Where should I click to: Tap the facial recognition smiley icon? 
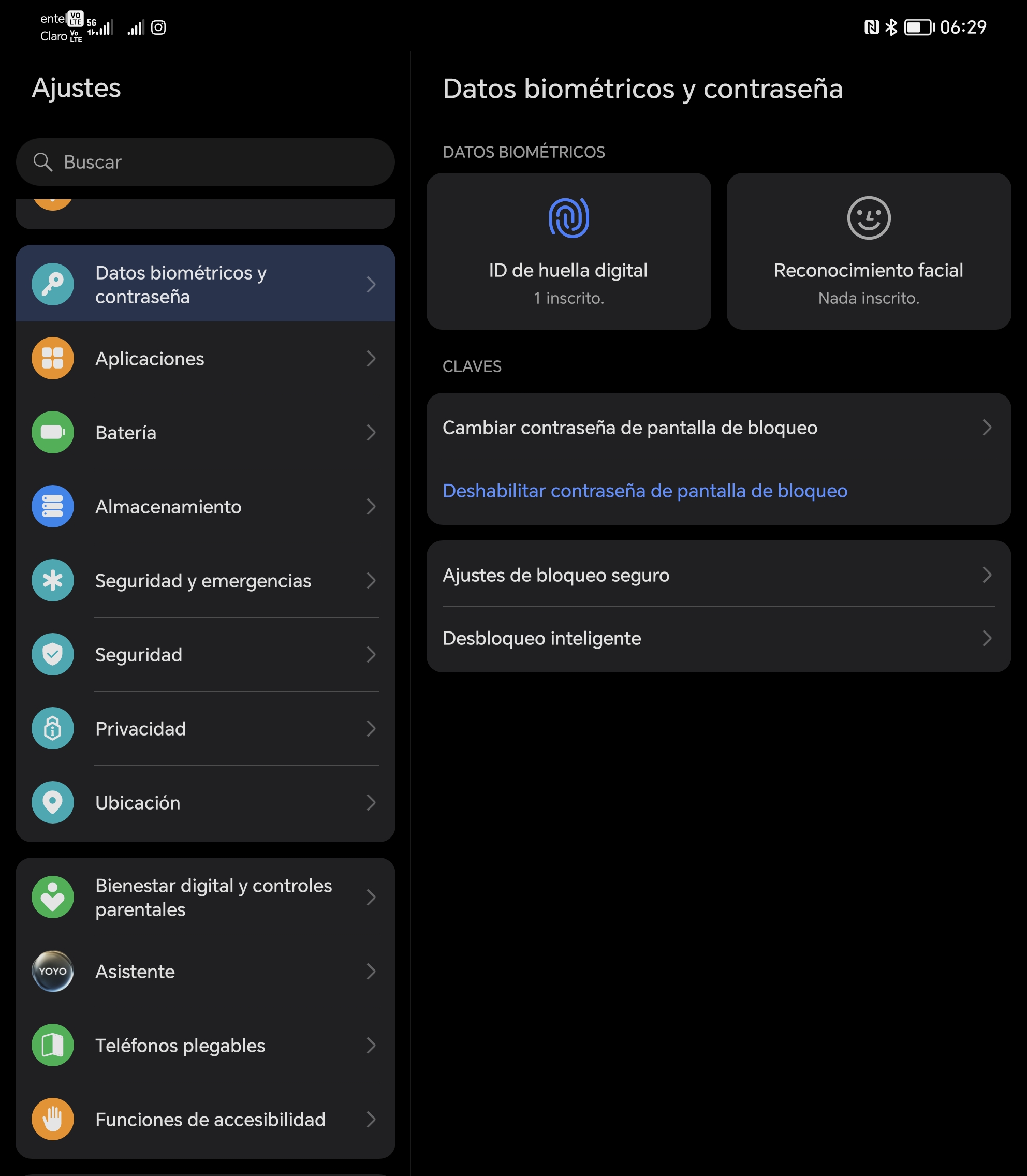868,218
